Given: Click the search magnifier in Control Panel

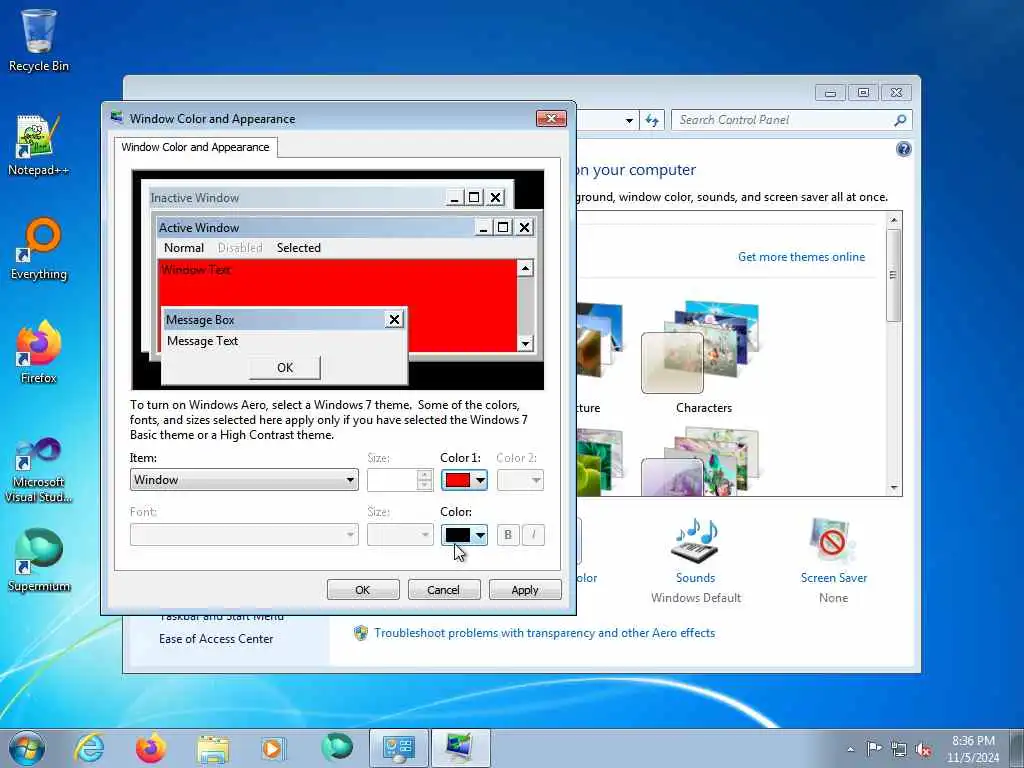Looking at the screenshot, I should point(900,120).
